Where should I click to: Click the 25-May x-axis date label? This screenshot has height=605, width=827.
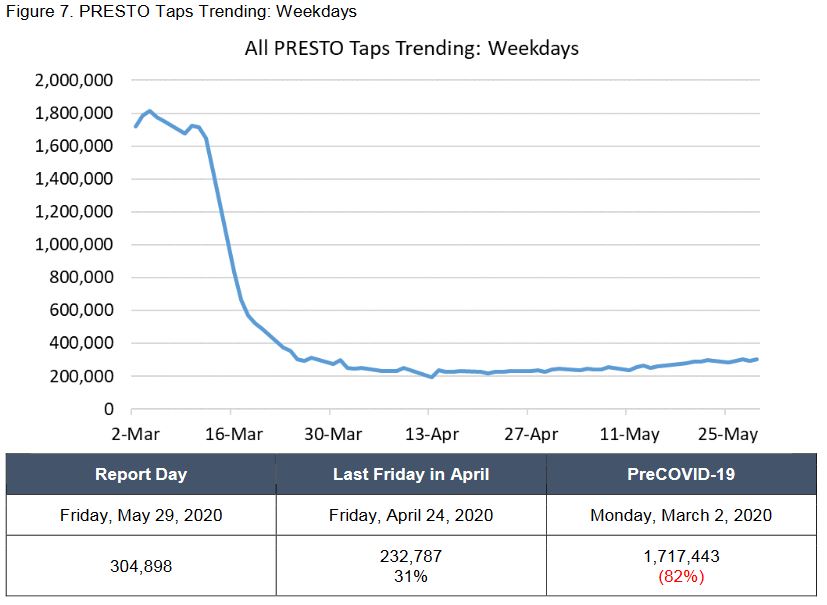pyautogui.click(x=724, y=434)
